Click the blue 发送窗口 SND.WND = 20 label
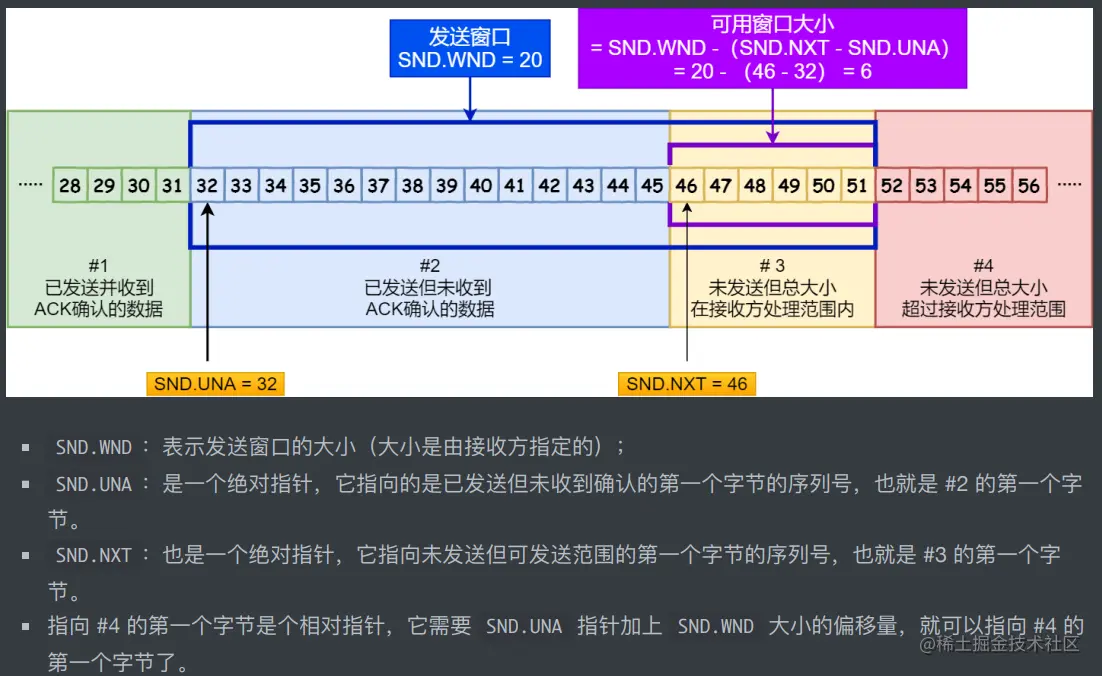Image resolution: width=1102 pixels, height=676 pixels. click(470, 47)
